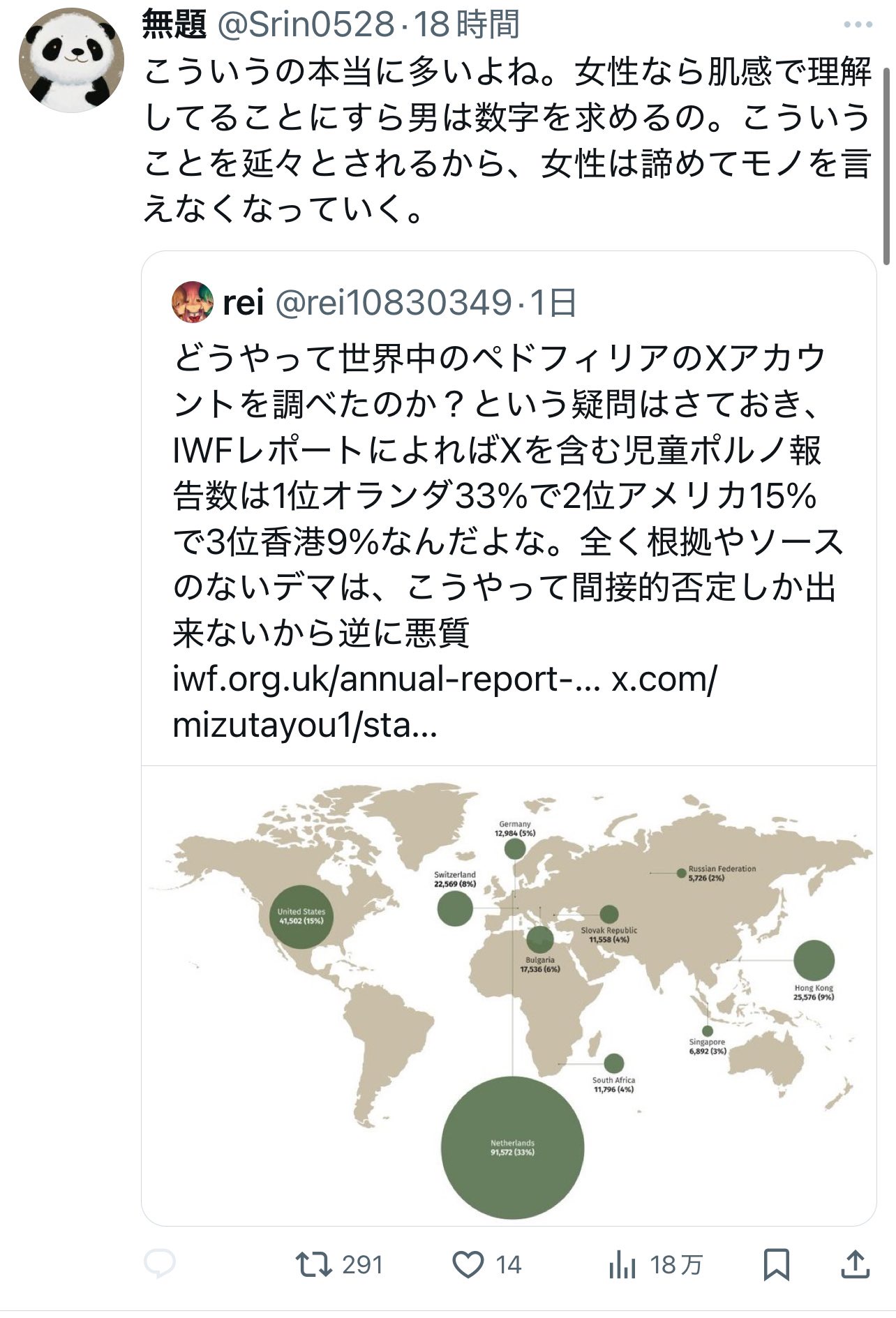Open the three-dot more options menu
The height and width of the screenshot is (1318, 896).
[x=858, y=25]
